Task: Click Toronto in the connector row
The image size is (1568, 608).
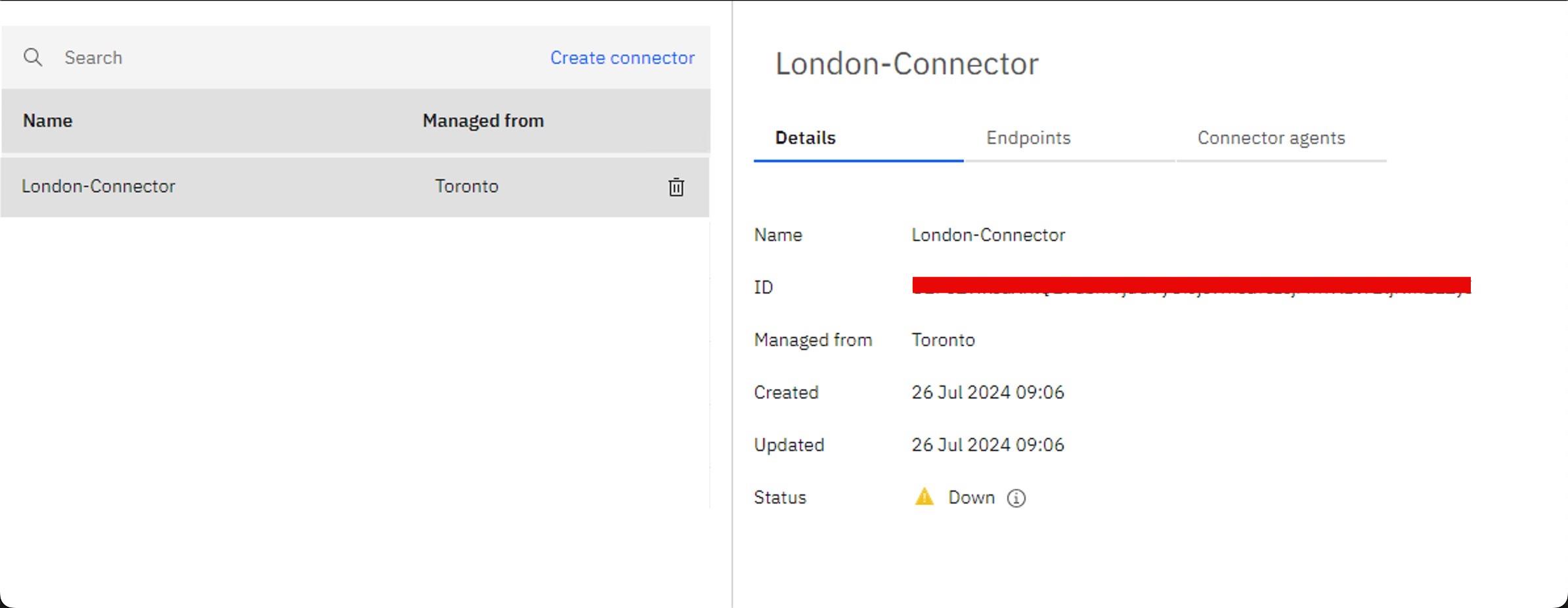Action: pyautogui.click(x=466, y=186)
